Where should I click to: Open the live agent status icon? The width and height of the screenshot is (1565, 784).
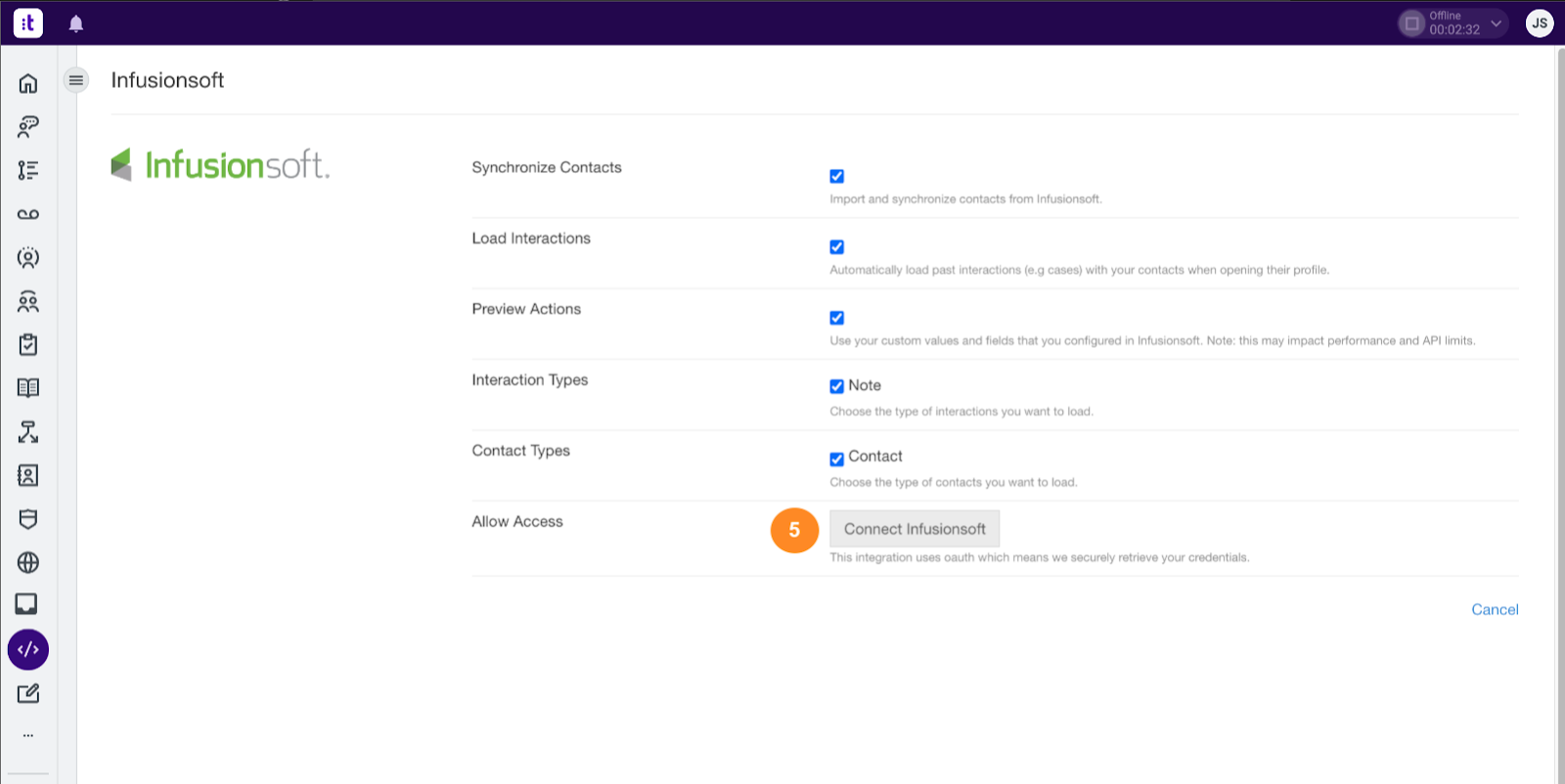coord(28,258)
